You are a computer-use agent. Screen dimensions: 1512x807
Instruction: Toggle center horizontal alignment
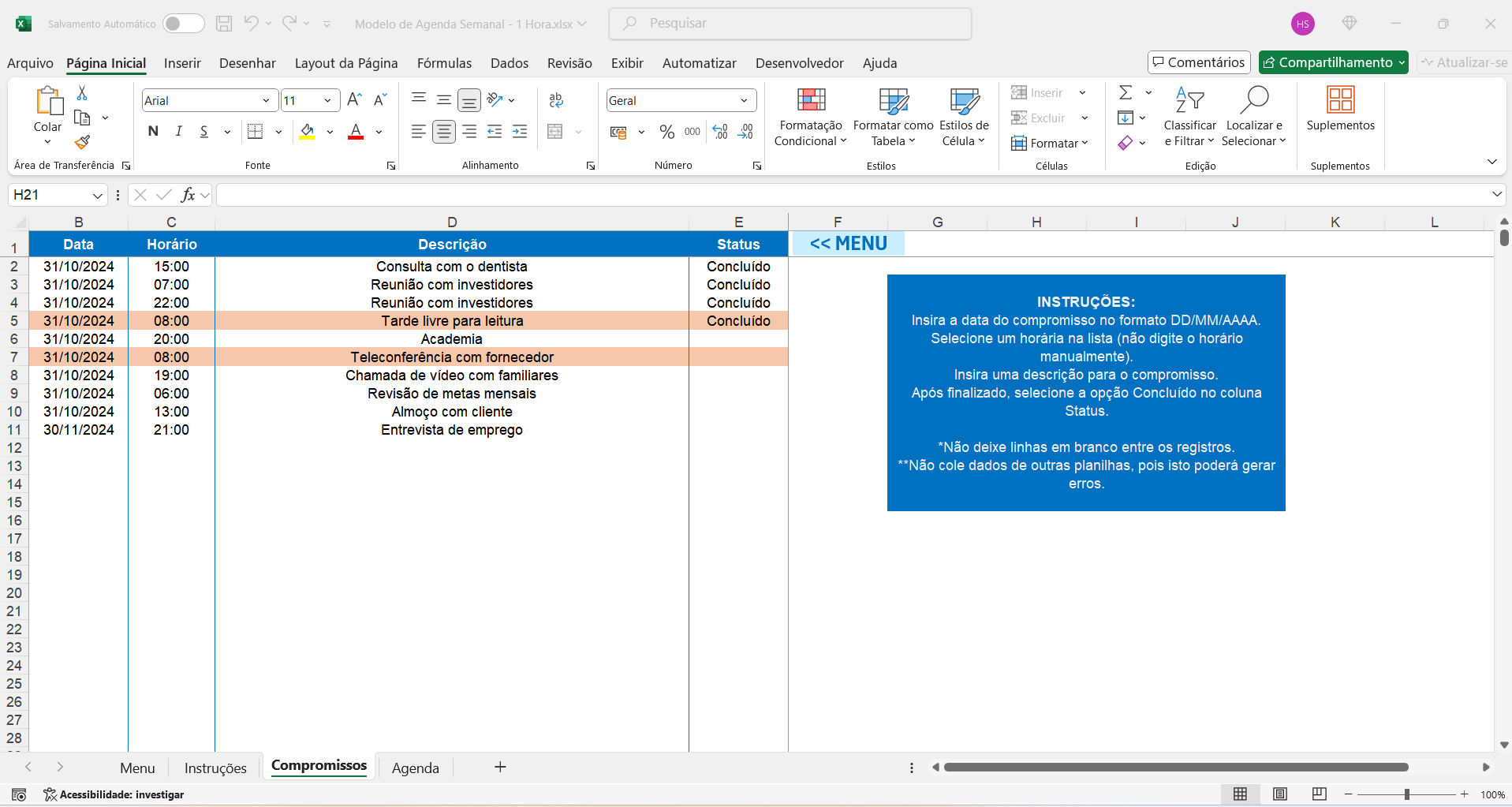pyautogui.click(x=444, y=132)
